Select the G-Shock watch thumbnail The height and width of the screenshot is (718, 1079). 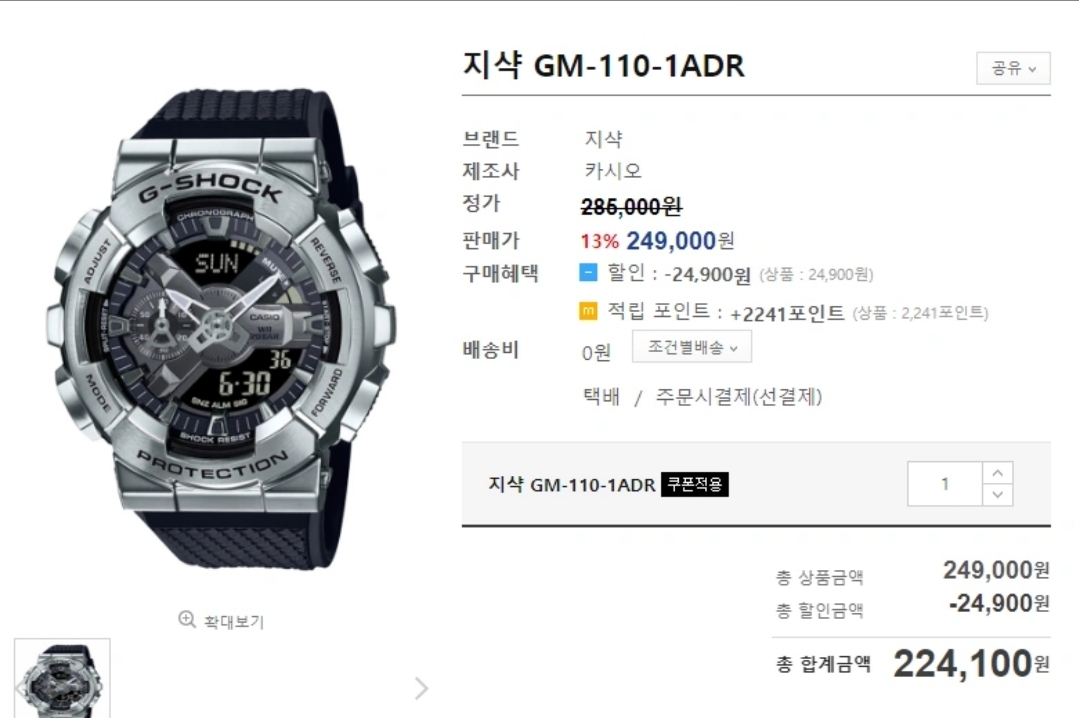(62, 678)
